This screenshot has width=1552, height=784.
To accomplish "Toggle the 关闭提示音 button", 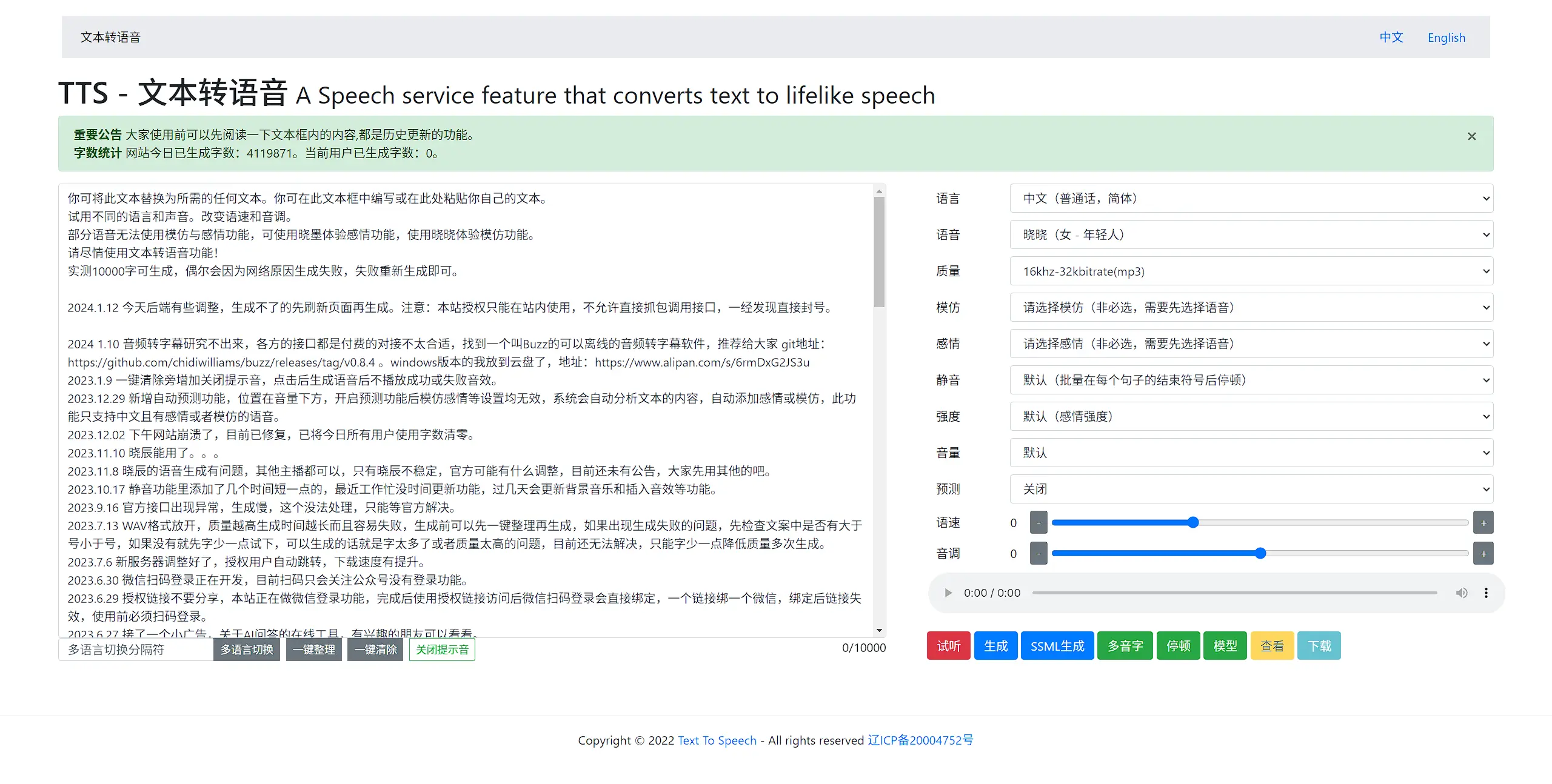I will [x=442, y=649].
